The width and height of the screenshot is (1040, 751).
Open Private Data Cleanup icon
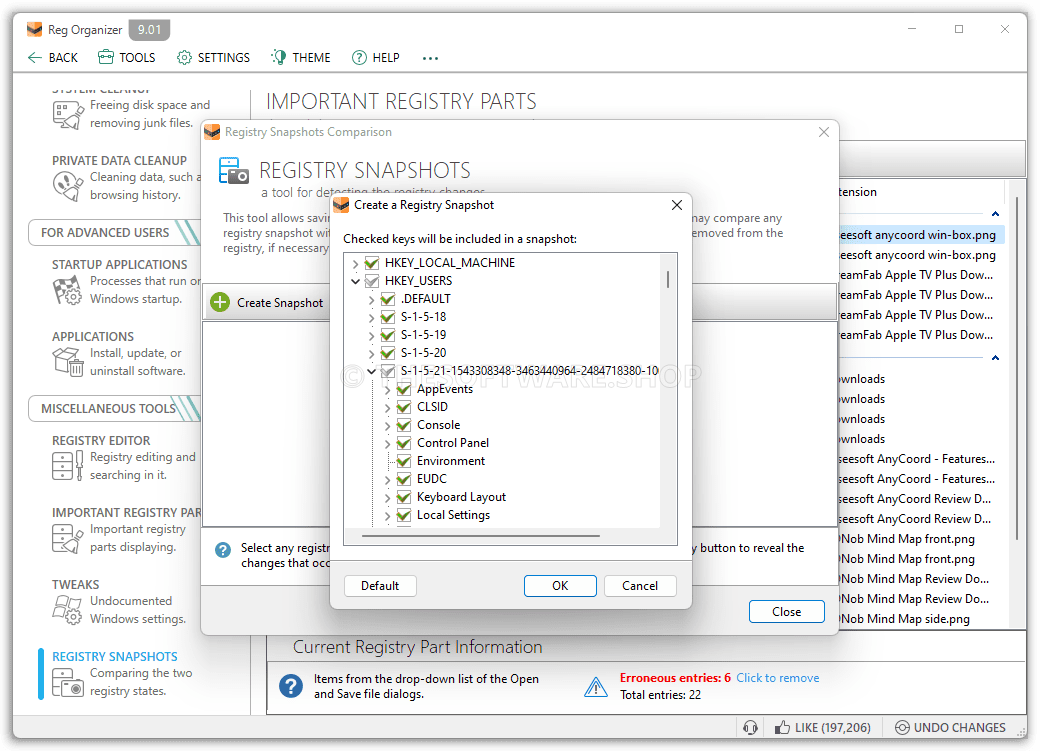[68, 186]
